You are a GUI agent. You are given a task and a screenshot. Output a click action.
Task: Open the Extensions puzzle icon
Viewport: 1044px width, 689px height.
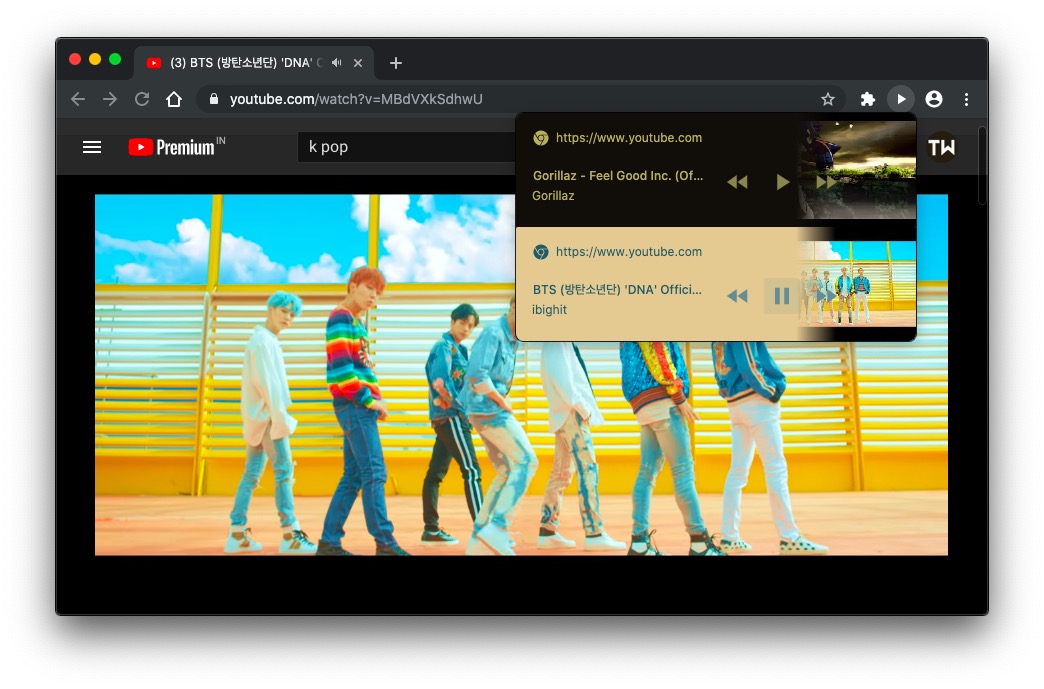(868, 99)
